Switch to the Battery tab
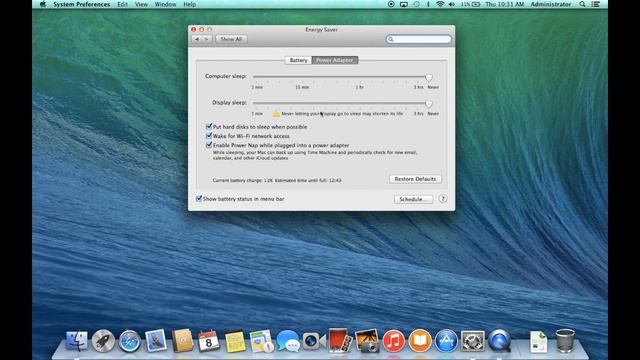Image resolution: width=640 pixels, height=360 pixels. click(298, 60)
